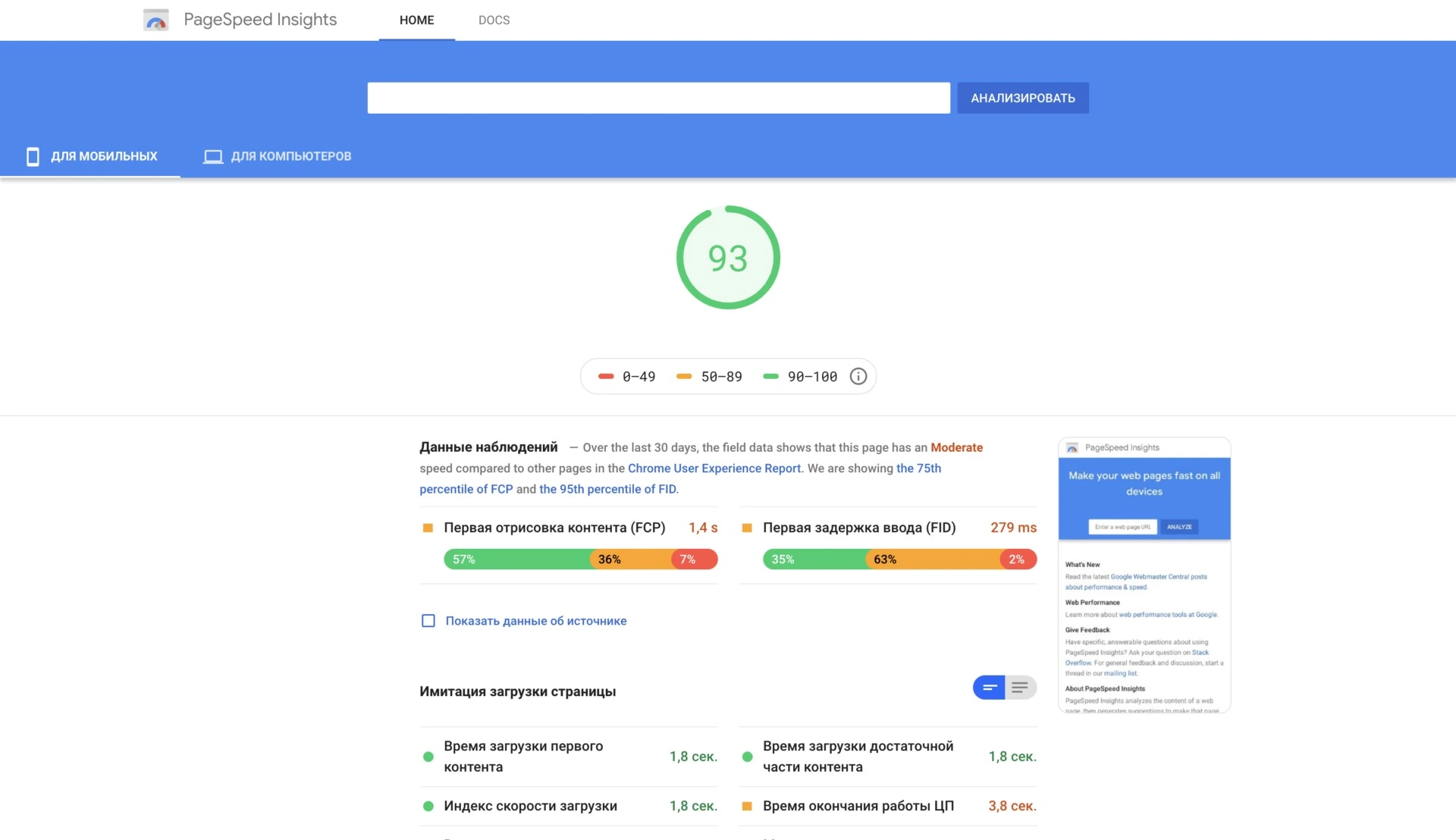Viewport: 1456px width, 840px height.
Task: Open the DOCS tab
Action: pyautogui.click(x=494, y=20)
